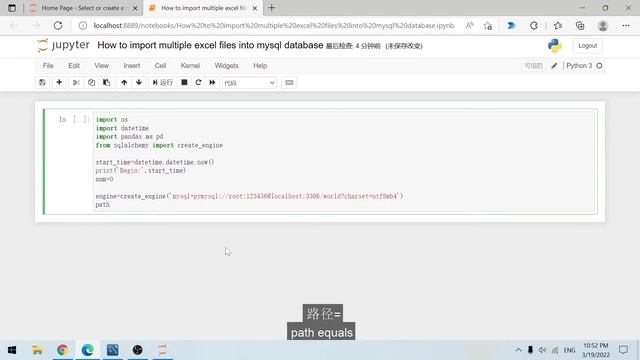View site information icon in address bar
Viewport: 640px width, 360px height.
pyautogui.click(x=83, y=25)
